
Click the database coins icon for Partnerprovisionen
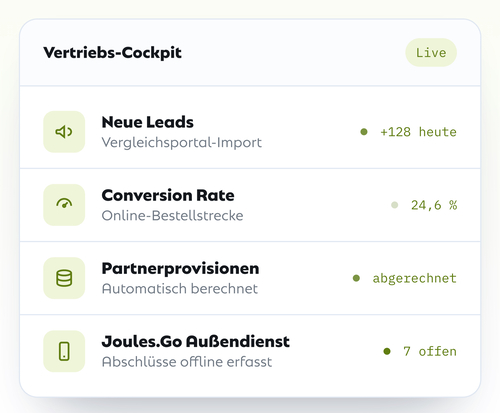tap(64, 278)
